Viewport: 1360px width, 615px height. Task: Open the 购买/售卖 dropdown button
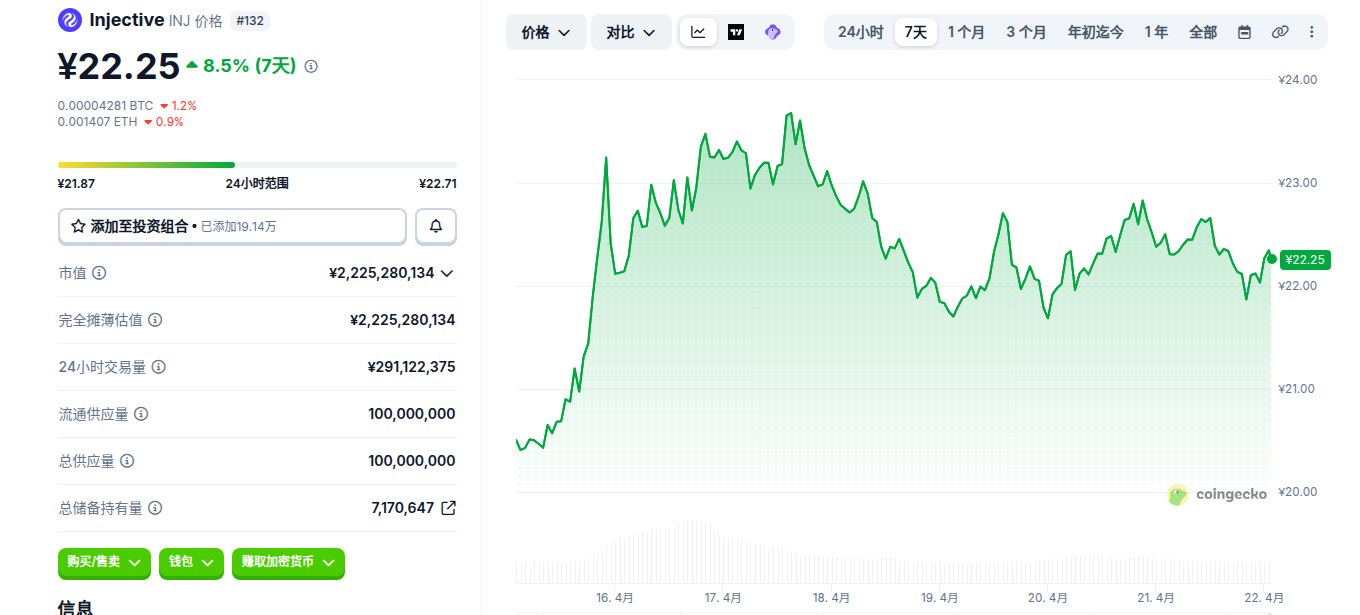(x=105, y=563)
